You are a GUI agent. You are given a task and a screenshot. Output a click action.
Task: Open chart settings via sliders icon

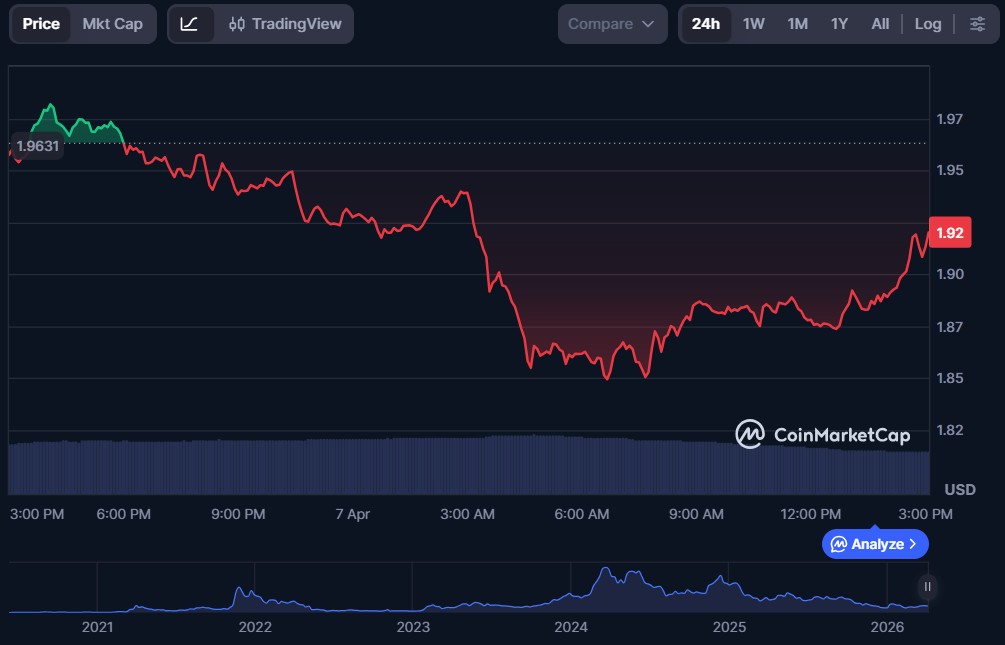click(x=977, y=23)
